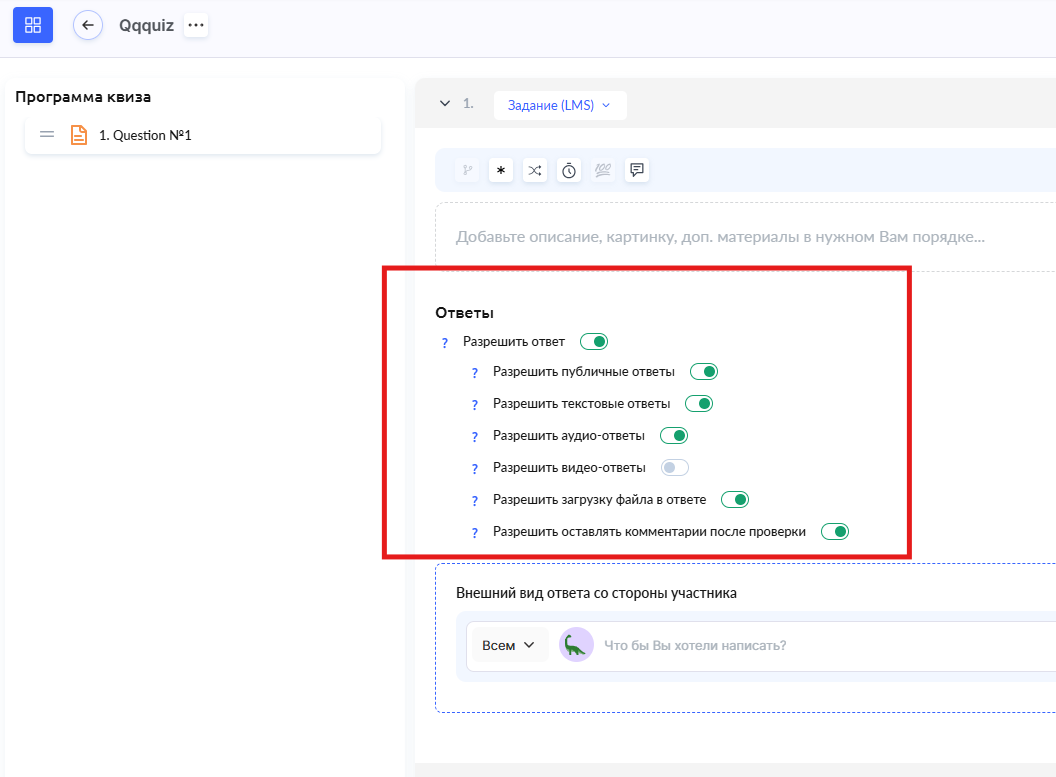
Task: Collapse question 1 with the chevron
Action: point(445,104)
